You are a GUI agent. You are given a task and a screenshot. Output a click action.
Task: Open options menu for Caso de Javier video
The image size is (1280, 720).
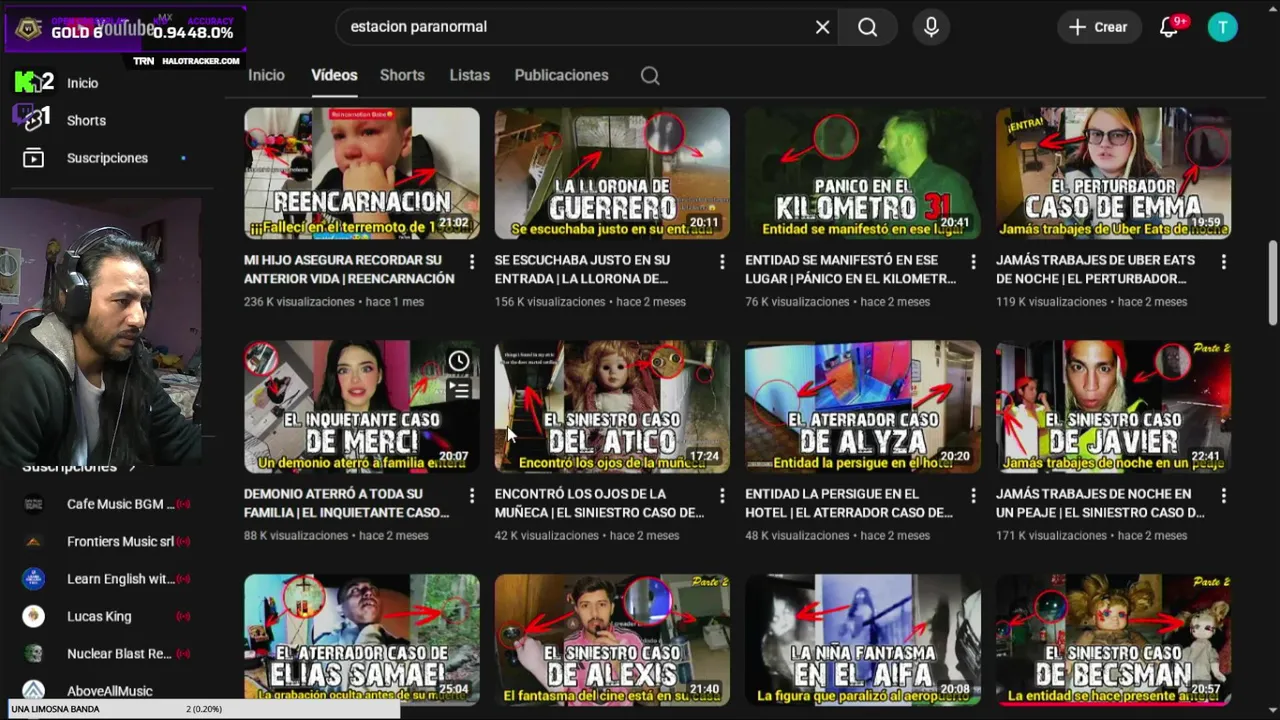[x=1223, y=495]
